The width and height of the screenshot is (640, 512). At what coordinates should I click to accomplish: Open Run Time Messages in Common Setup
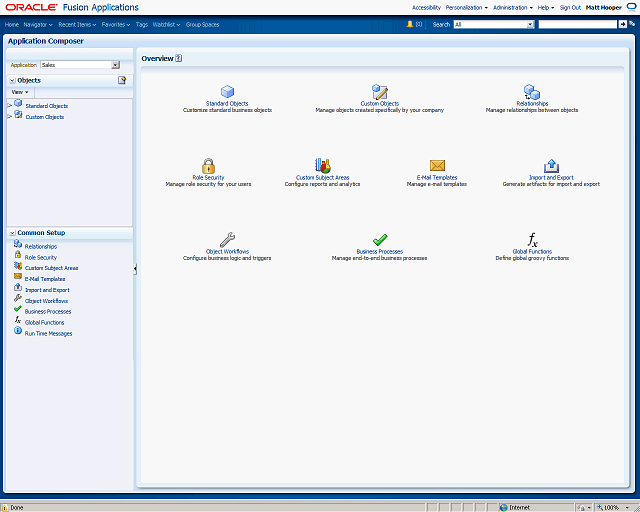49,334
